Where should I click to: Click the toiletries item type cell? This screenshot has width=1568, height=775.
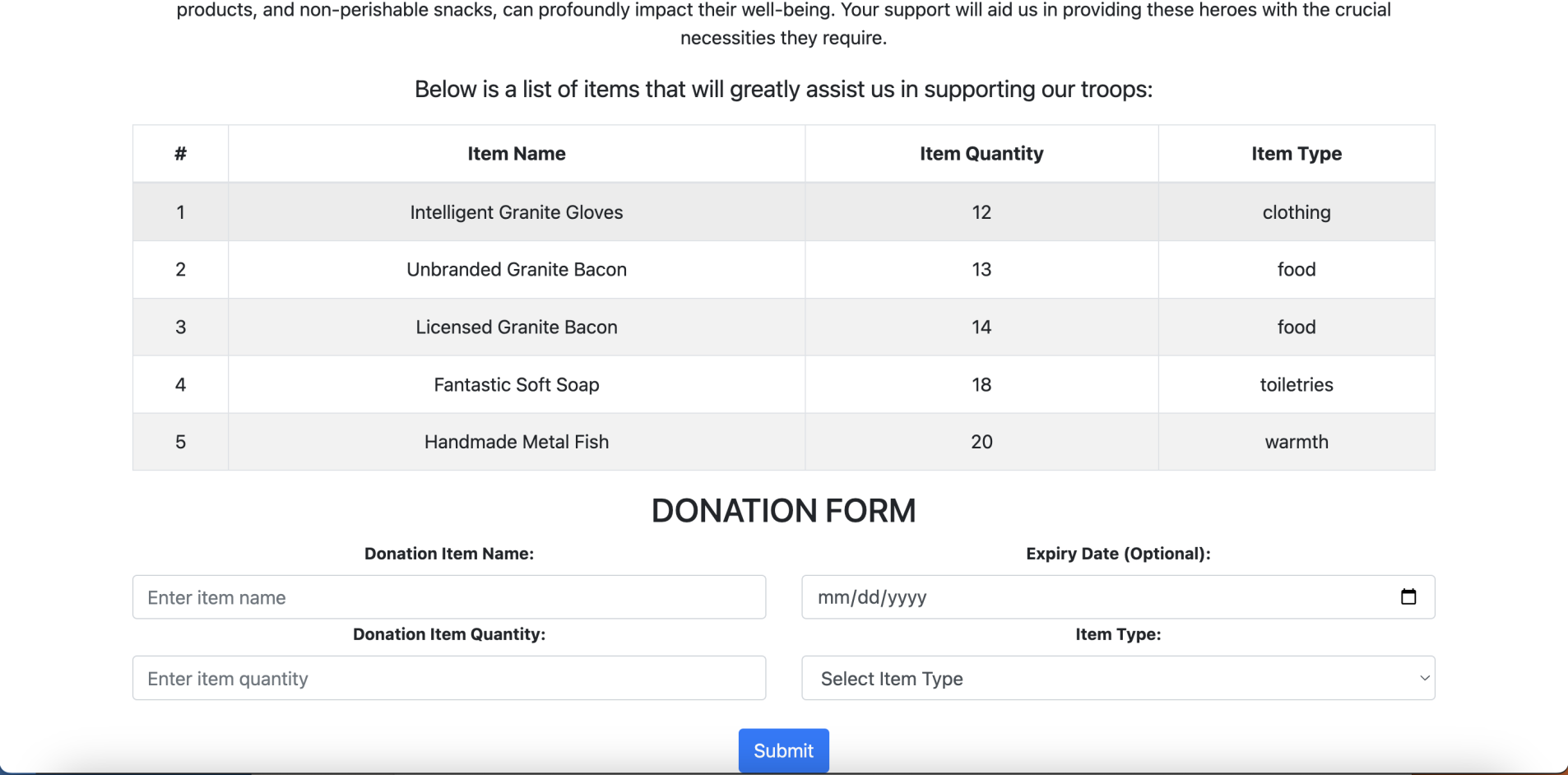[x=1297, y=384]
